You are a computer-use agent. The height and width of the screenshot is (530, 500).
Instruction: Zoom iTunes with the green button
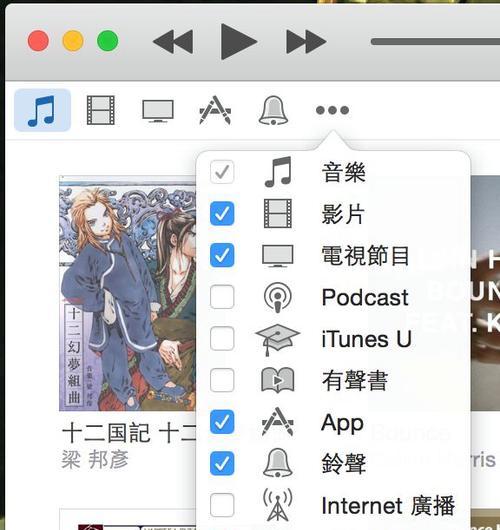click(x=108, y=41)
